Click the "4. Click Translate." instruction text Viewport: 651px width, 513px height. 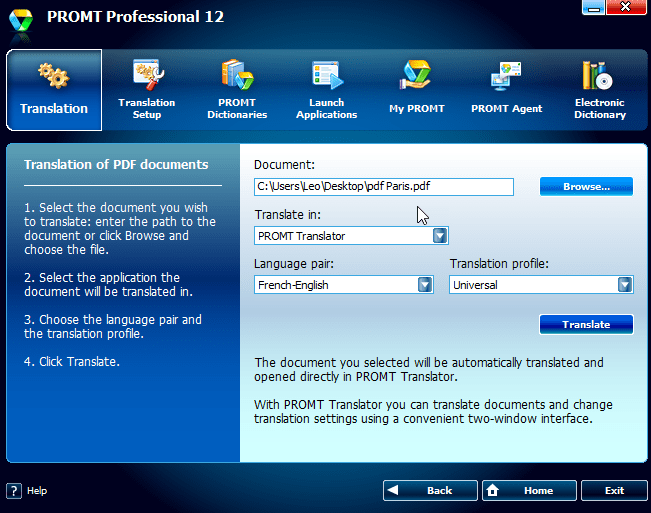point(72,362)
